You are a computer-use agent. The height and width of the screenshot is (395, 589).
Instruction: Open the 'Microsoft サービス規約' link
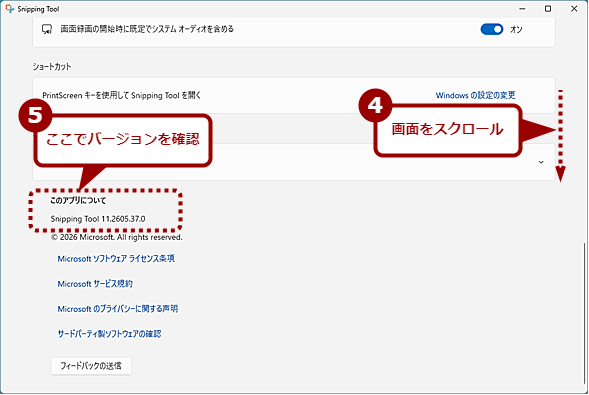(95, 284)
